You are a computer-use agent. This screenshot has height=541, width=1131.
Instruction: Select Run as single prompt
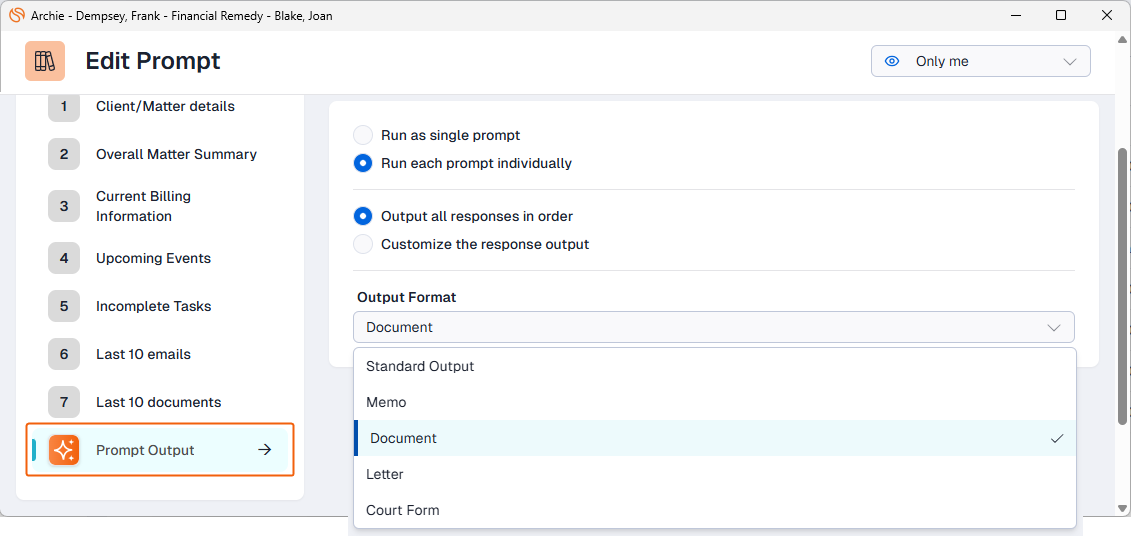click(x=363, y=135)
